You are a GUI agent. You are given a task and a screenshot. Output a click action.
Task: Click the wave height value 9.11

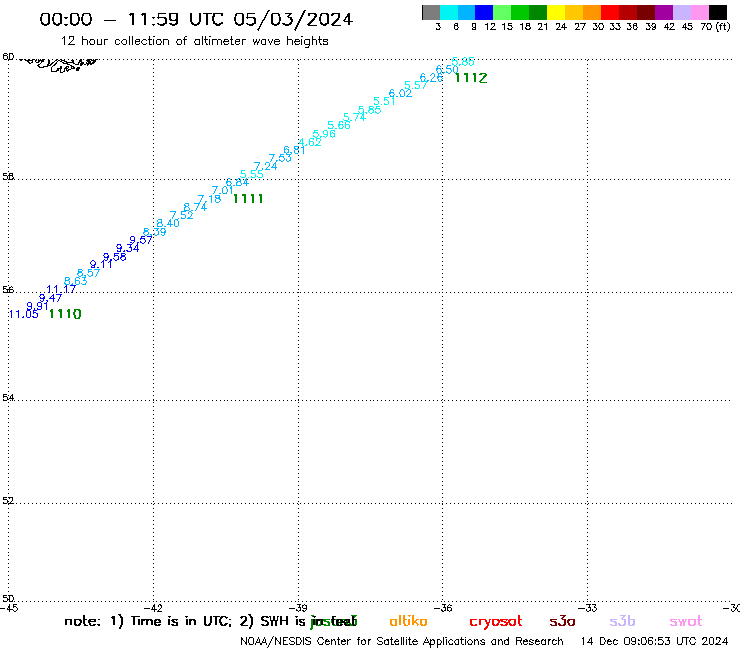pyautogui.click(x=101, y=264)
